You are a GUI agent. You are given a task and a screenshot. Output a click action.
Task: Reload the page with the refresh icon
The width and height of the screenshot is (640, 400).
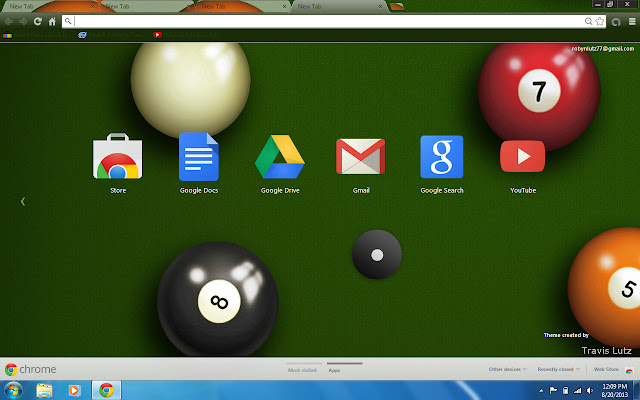pos(38,21)
